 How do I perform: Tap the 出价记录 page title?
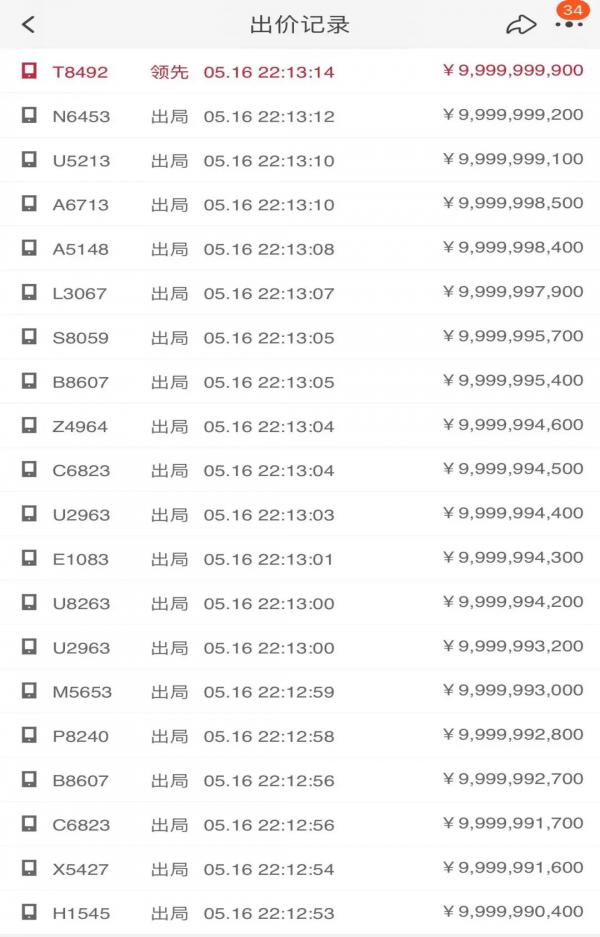[x=299, y=25]
